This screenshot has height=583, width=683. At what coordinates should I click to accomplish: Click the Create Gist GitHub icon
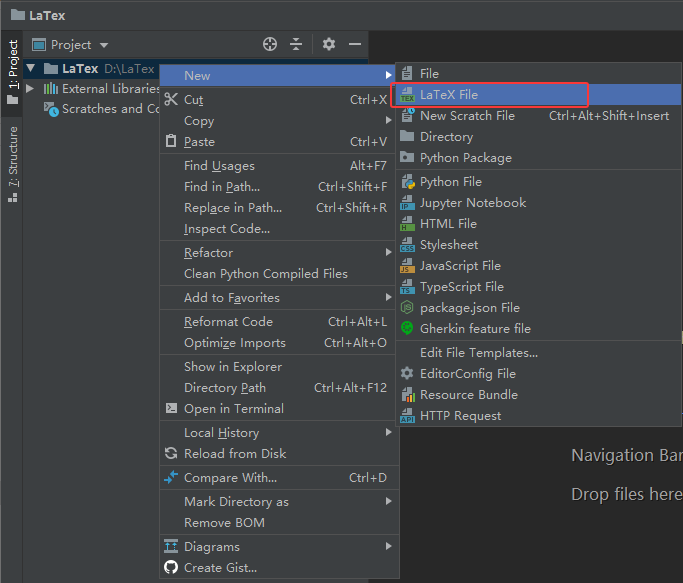(171, 567)
